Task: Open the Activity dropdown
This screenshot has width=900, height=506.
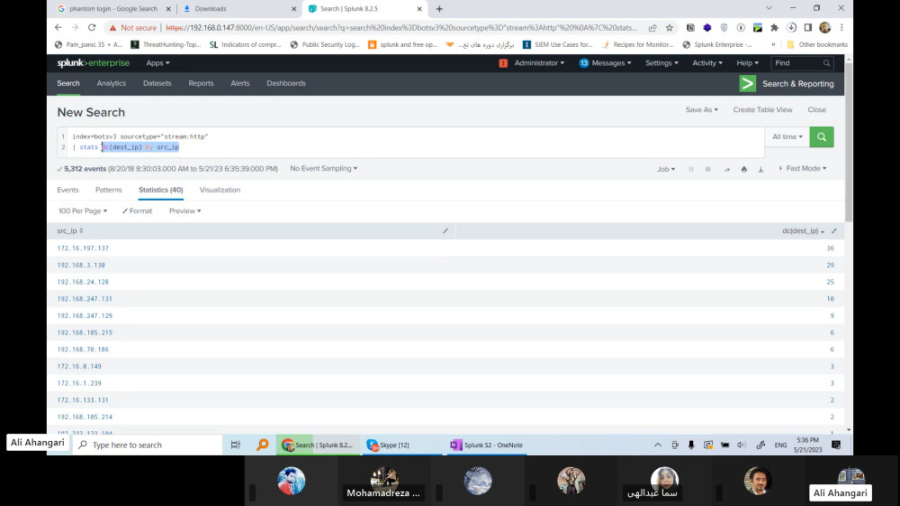Action: pos(707,63)
